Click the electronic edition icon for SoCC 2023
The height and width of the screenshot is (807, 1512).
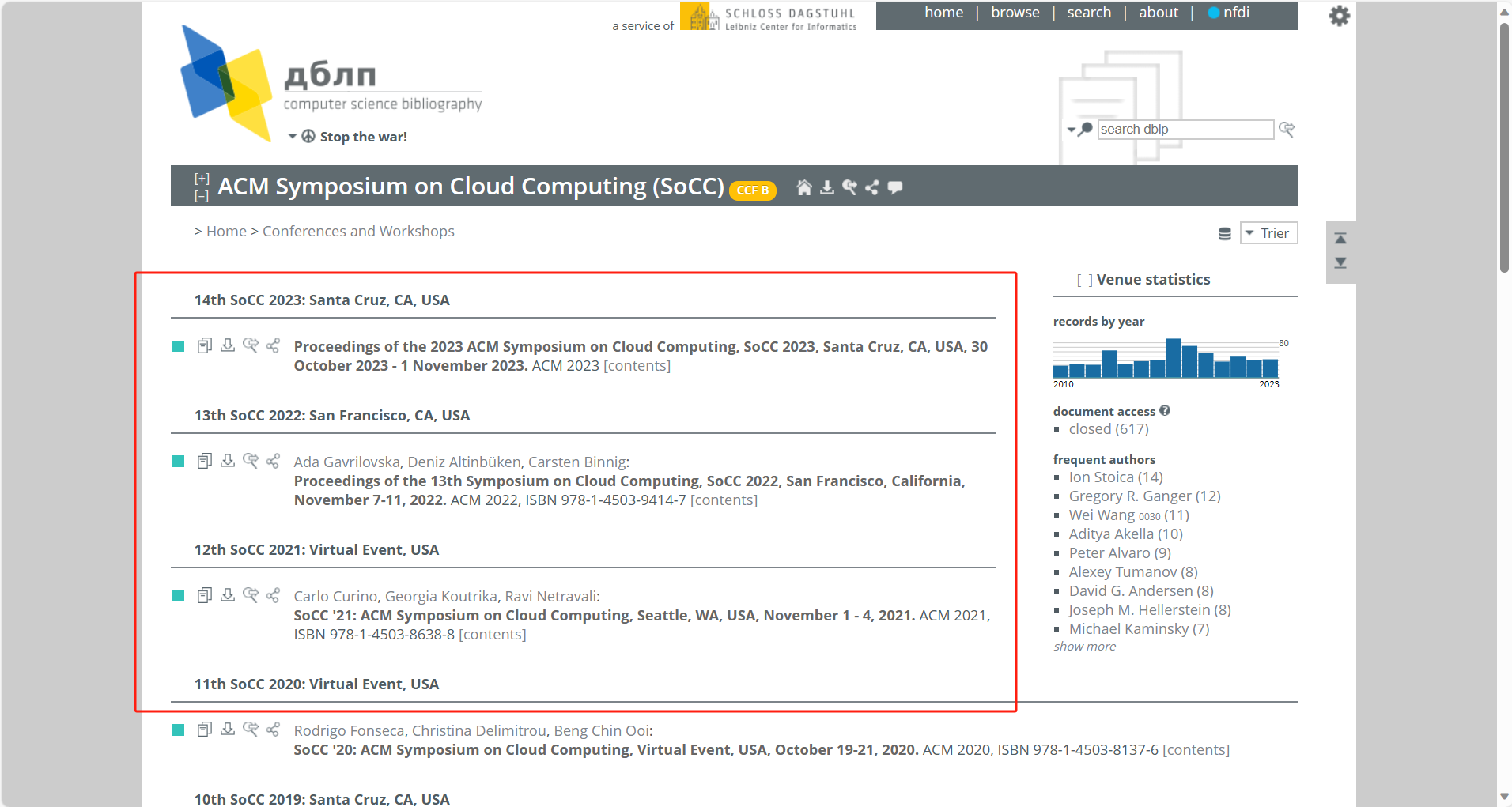205,345
